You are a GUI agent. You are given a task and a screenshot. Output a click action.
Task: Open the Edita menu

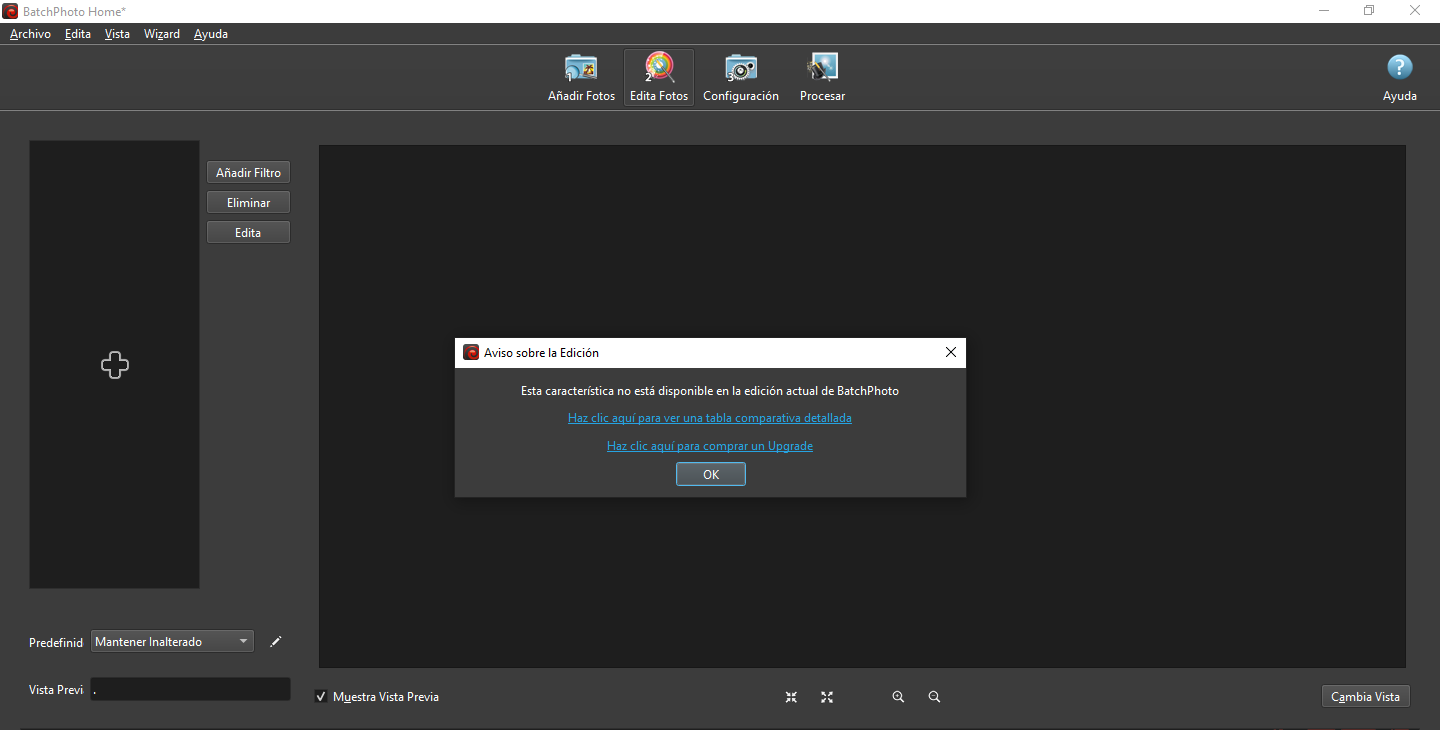tap(78, 34)
